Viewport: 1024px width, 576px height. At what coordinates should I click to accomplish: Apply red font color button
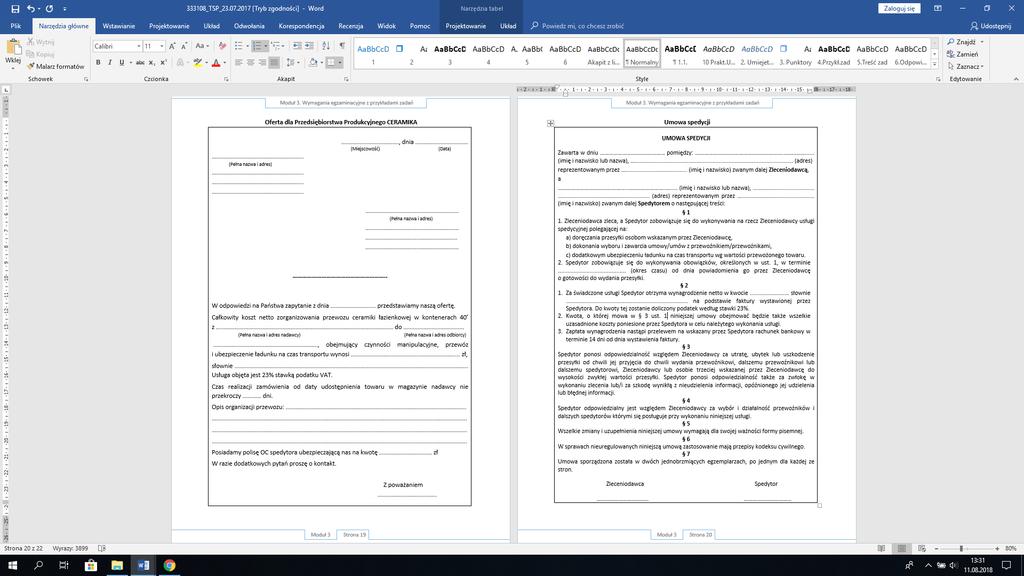click(216, 63)
